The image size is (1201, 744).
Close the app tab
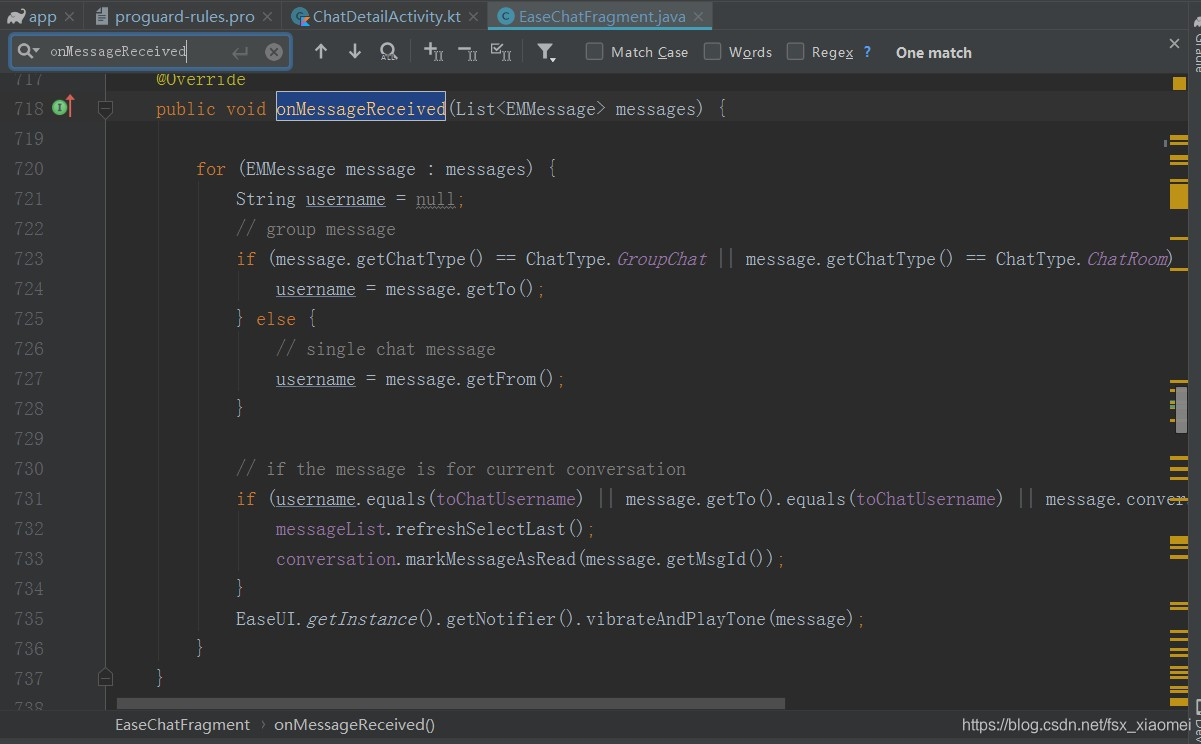click(x=69, y=17)
